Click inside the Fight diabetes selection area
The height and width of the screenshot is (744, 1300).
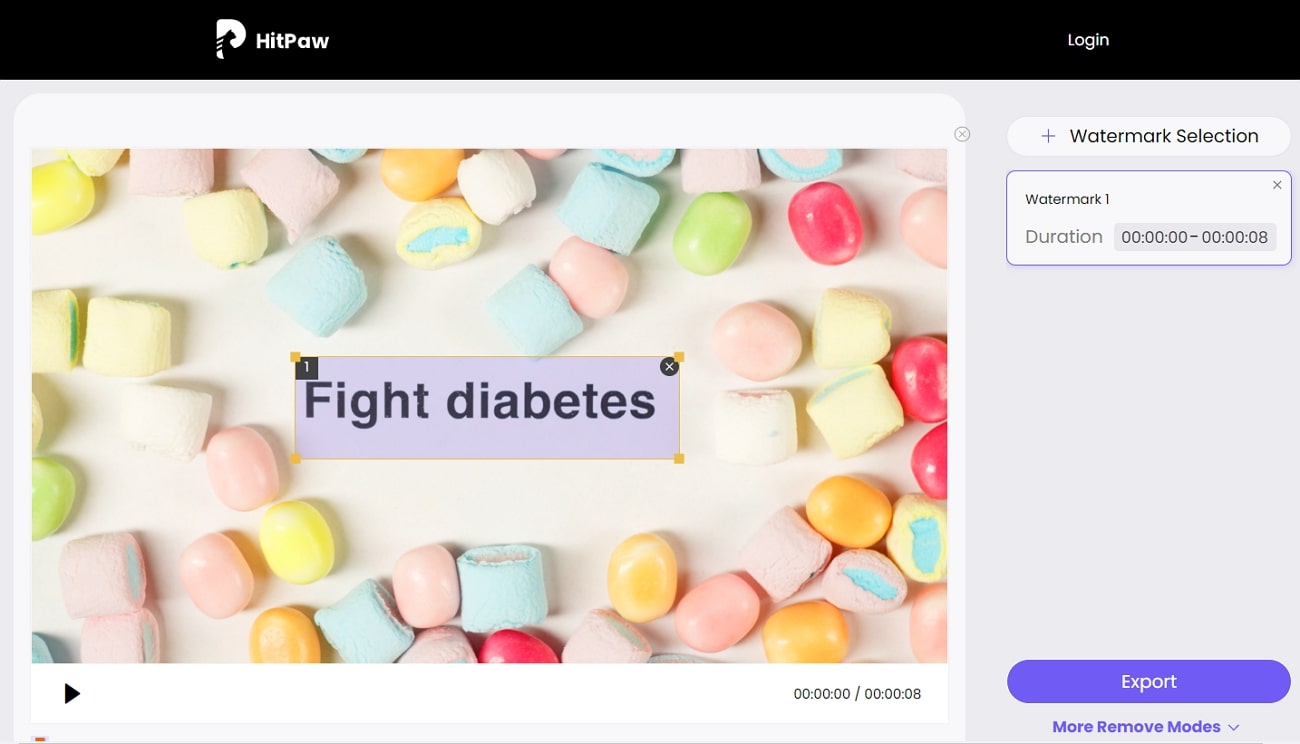coord(487,408)
